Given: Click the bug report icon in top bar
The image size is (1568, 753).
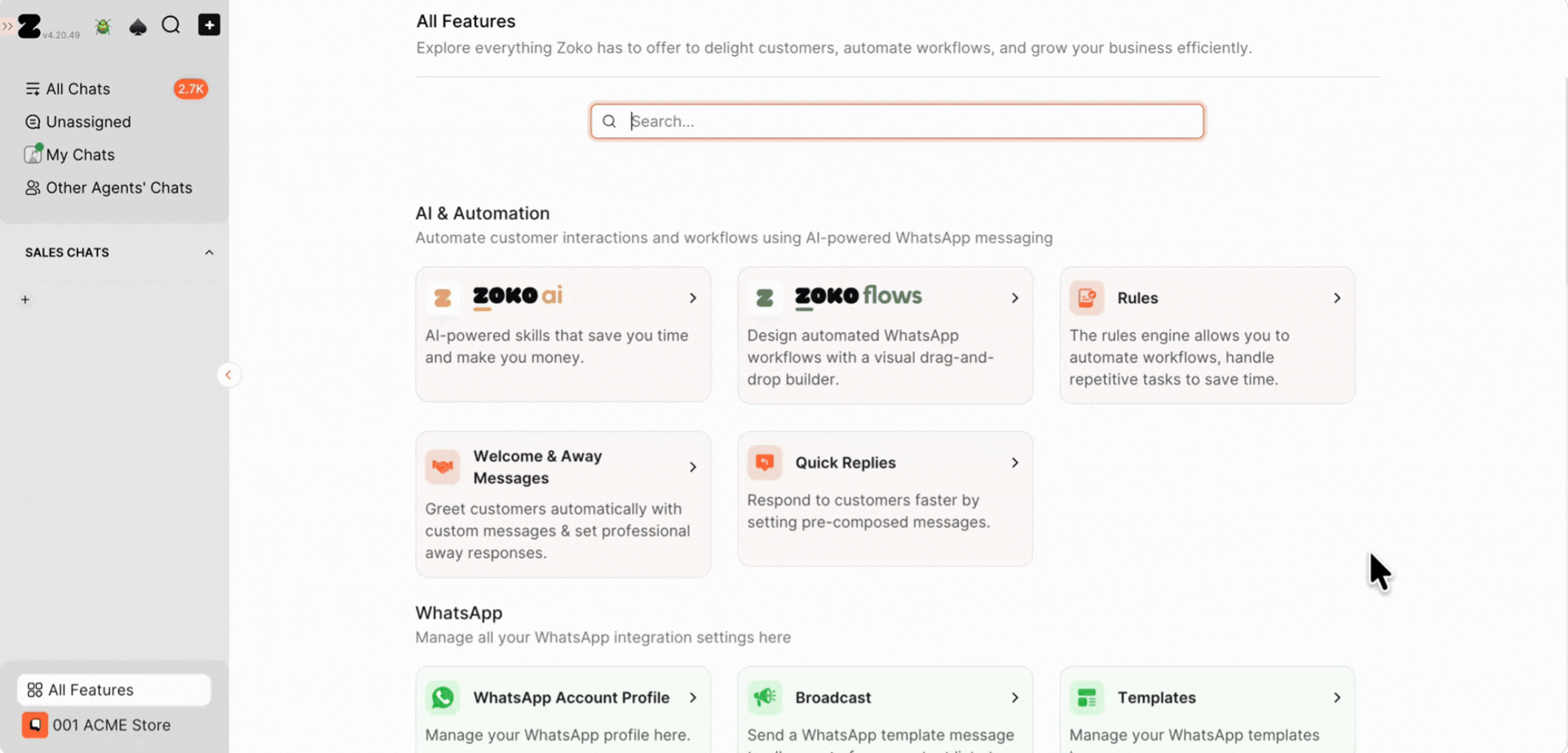Looking at the screenshot, I should (103, 26).
